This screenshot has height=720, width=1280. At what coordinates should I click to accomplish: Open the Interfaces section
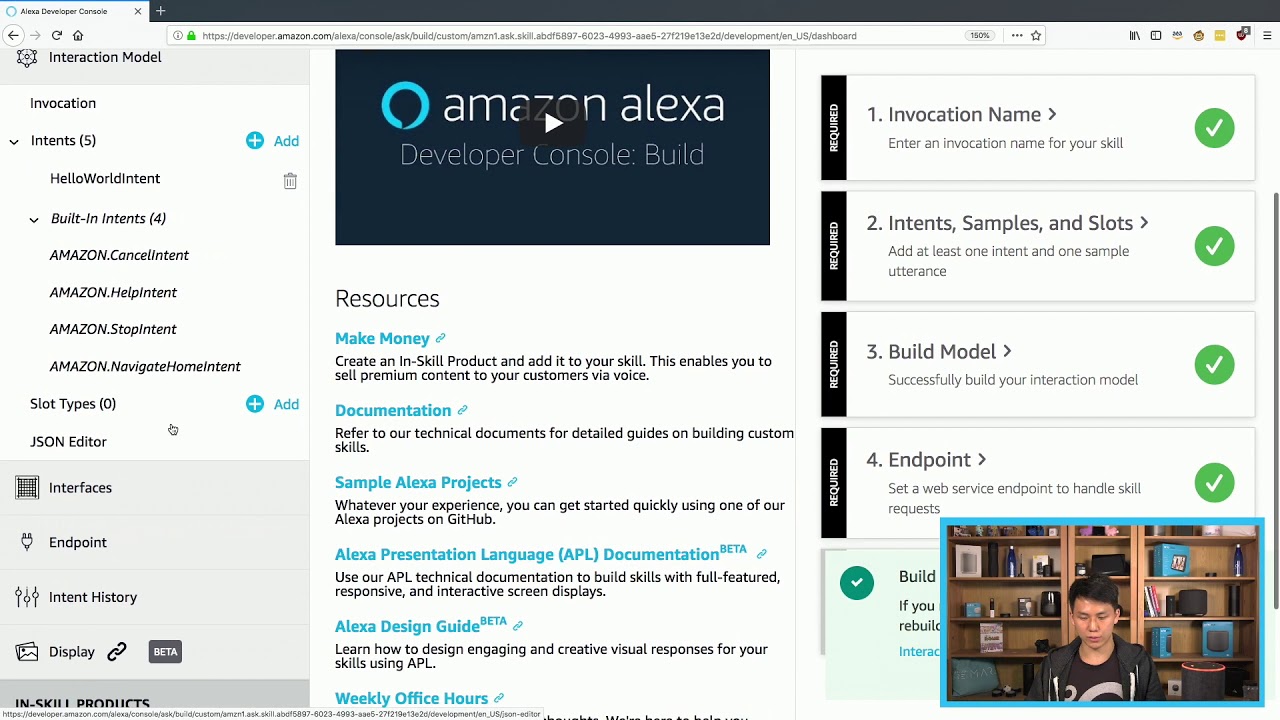point(80,488)
